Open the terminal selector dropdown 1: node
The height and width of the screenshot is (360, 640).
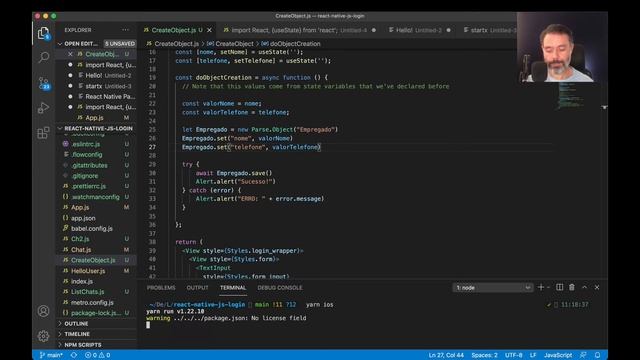pos(492,288)
